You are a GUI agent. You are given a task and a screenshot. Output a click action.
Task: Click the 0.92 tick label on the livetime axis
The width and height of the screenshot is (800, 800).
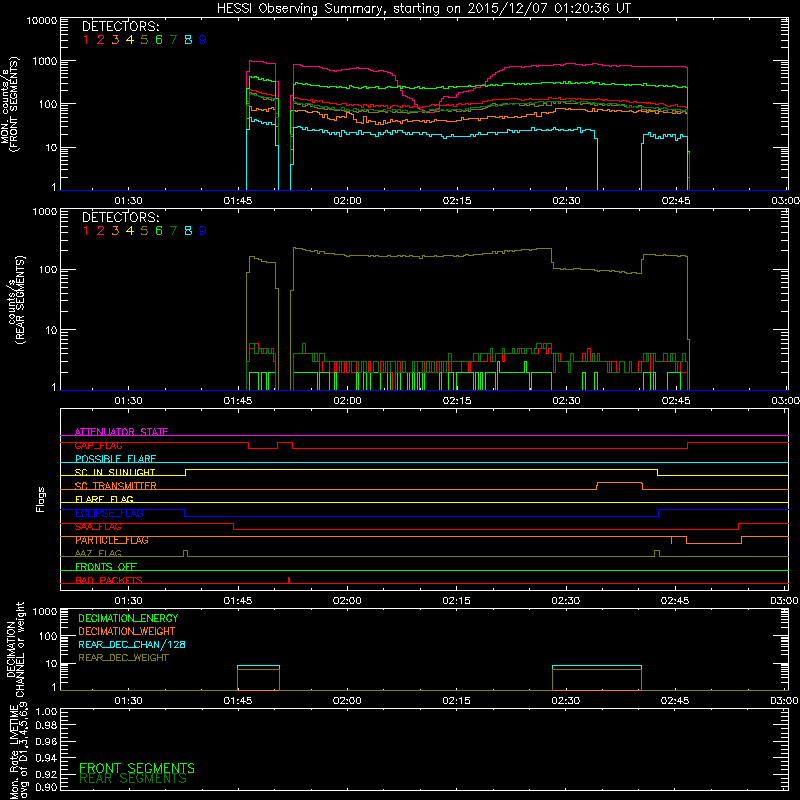pos(46,774)
